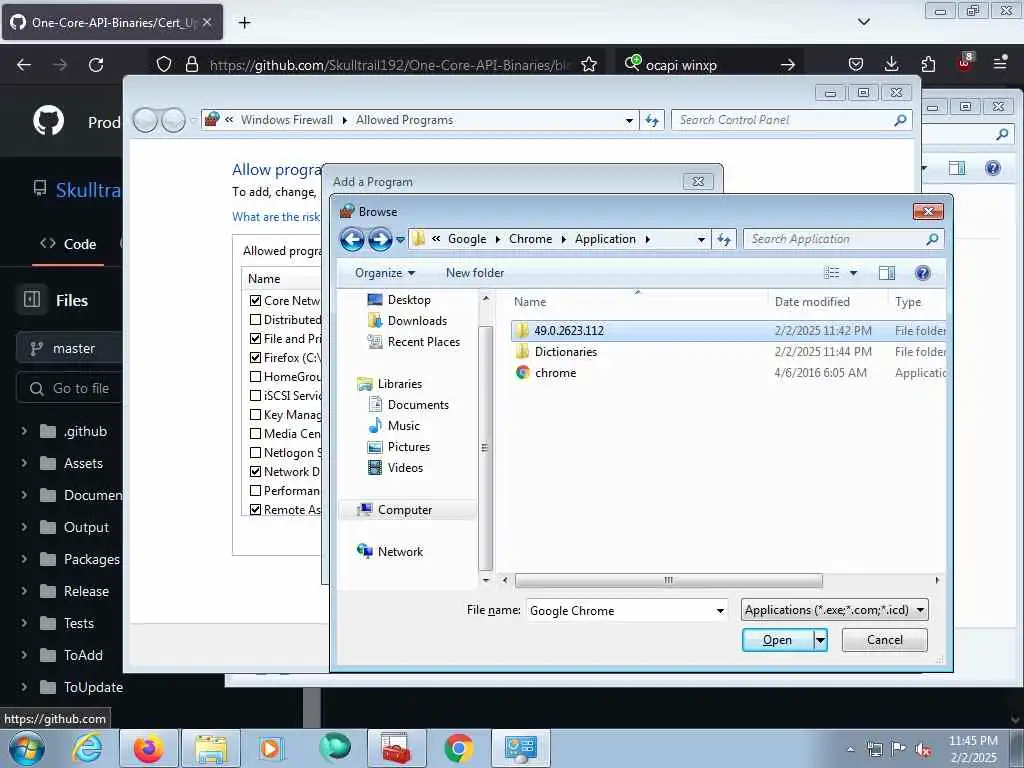Image resolution: width=1024 pixels, height=768 pixels.
Task: Toggle the preview pane in Browse dialog
Action: (x=887, y=273)
